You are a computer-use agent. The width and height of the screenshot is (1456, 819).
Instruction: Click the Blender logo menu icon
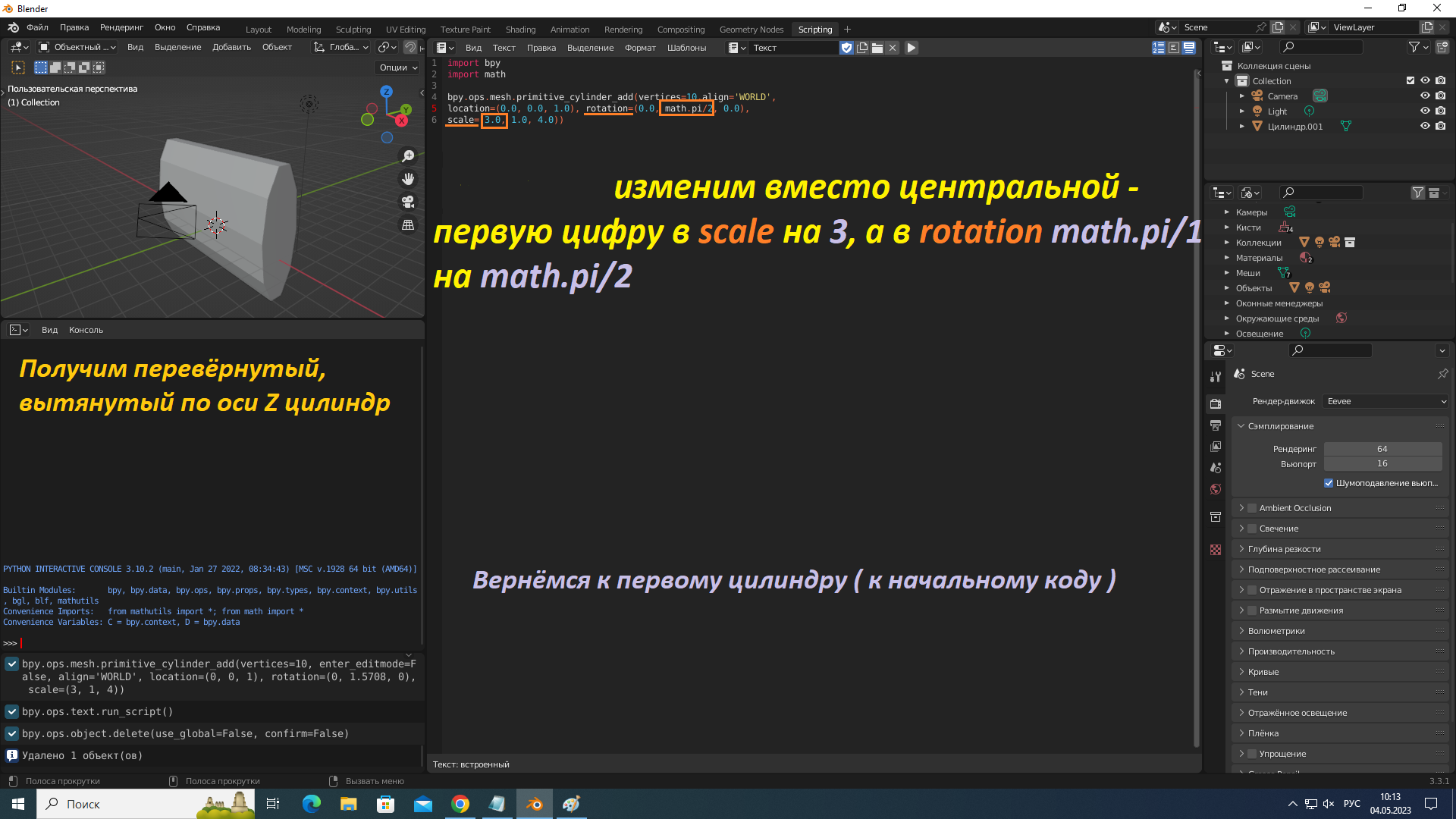click(x=13, y=27)
